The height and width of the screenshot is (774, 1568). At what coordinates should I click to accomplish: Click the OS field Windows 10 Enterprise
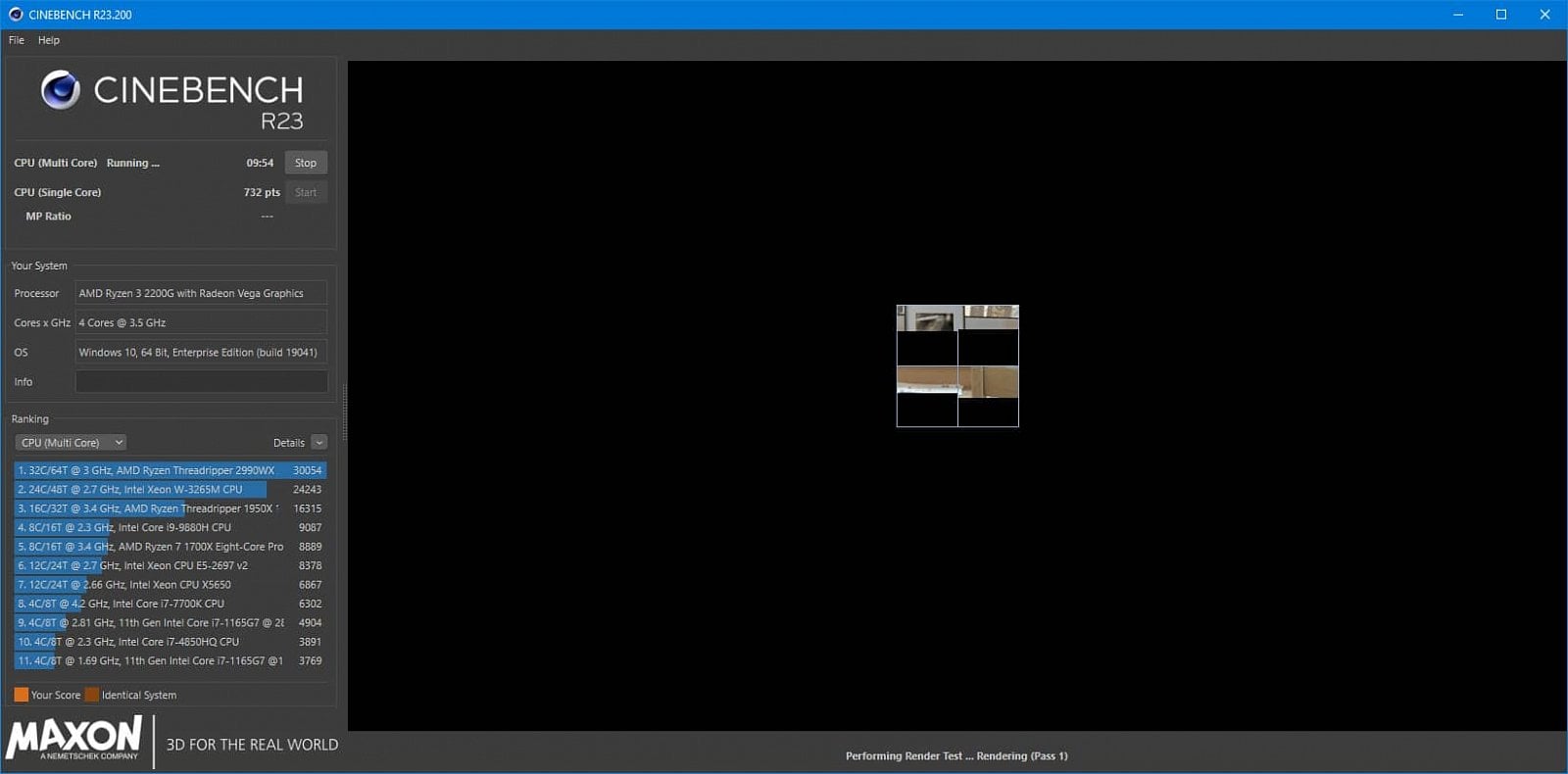[201, 352]
